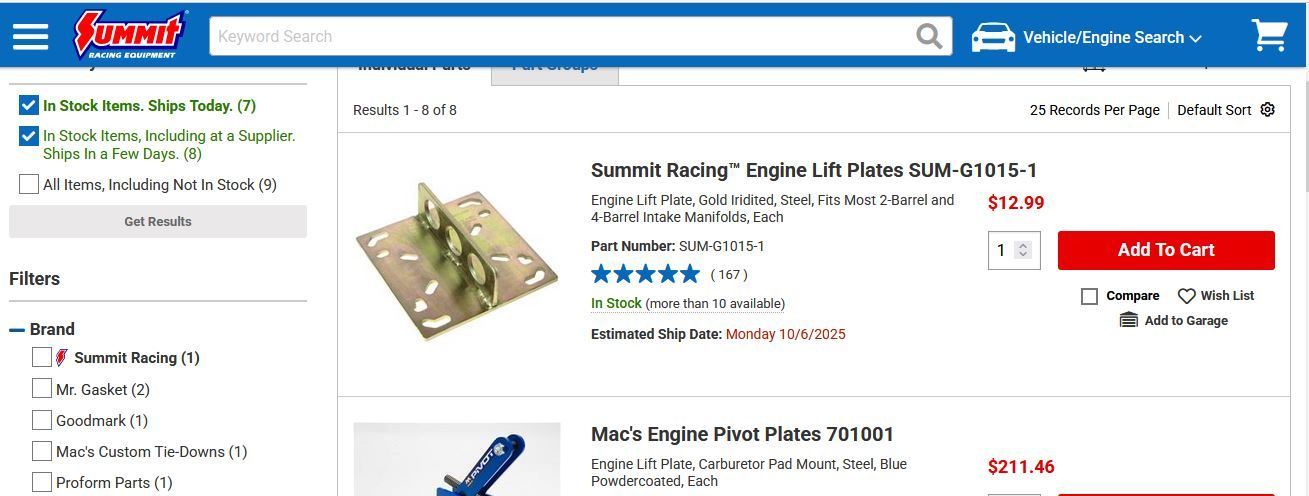1309x496 pixels.
Task: Increase quantity with the stepper arrows
Action: point(1023,245)
